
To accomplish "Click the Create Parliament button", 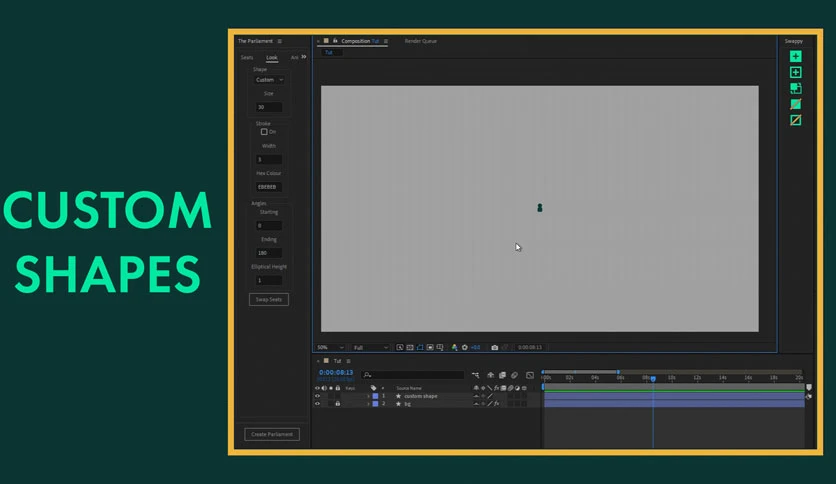I will point(272,434).
